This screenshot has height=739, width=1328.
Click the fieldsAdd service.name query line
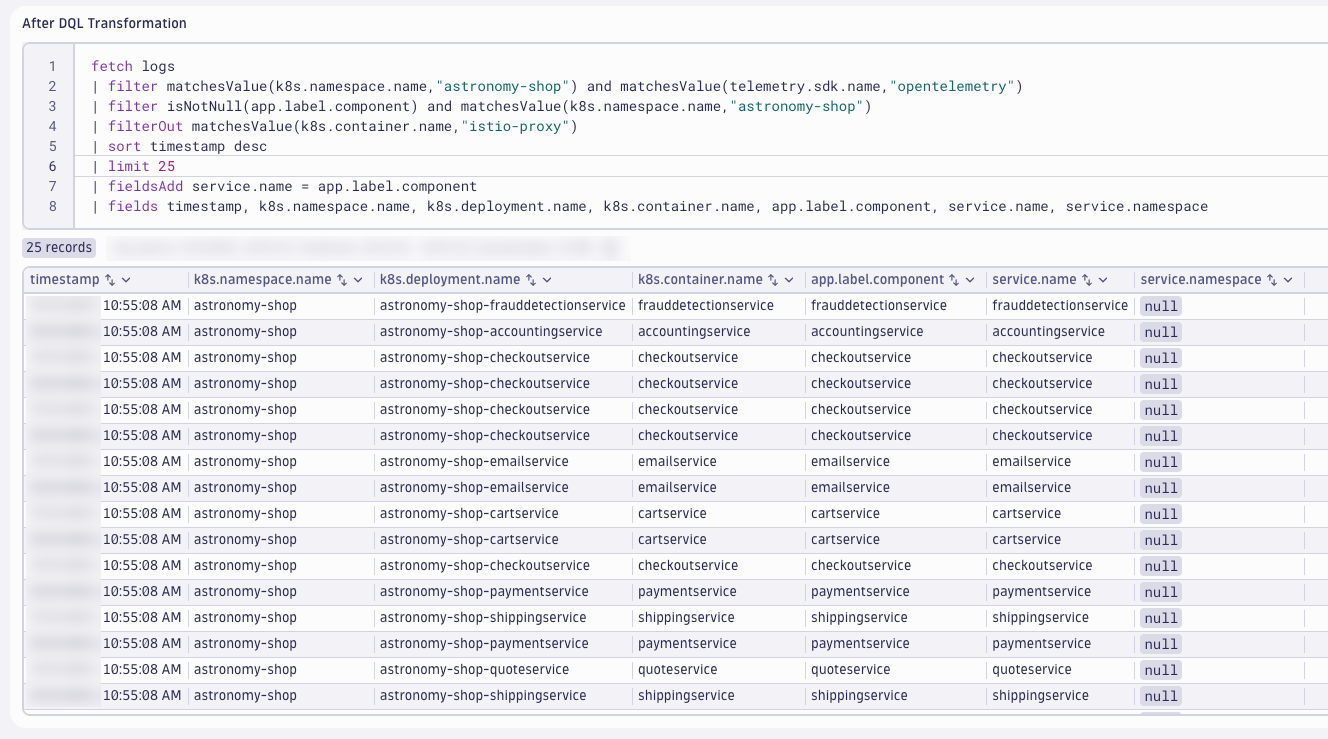pyautogui.click(x=284, y=186)
